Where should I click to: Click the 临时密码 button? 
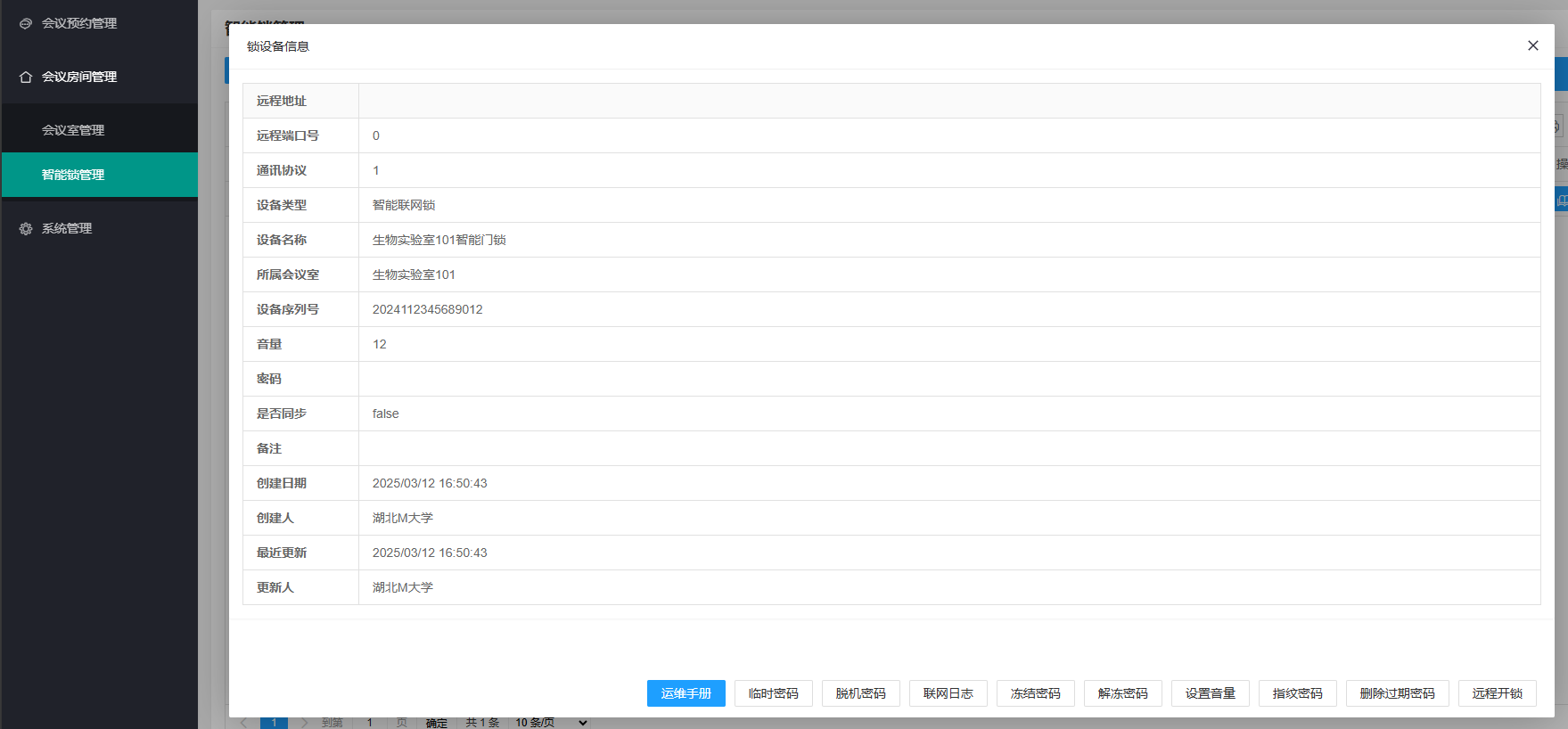pos(773,693)
